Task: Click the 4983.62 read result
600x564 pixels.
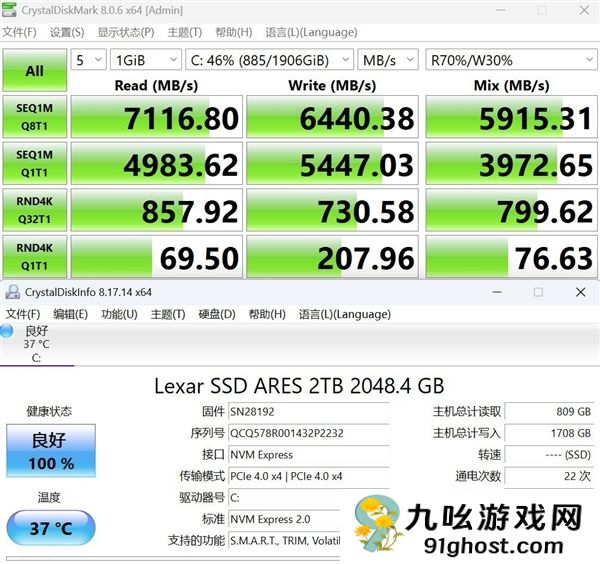Action: [x=157, y=163]
